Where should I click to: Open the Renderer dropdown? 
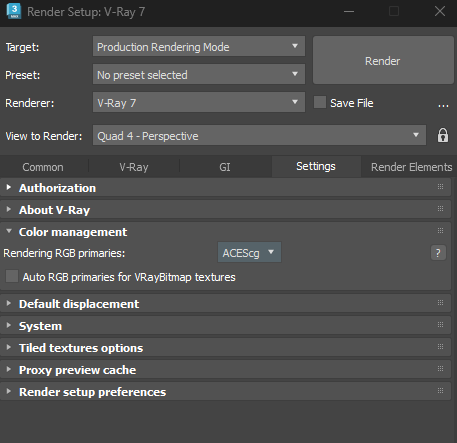tap(199, 102)
